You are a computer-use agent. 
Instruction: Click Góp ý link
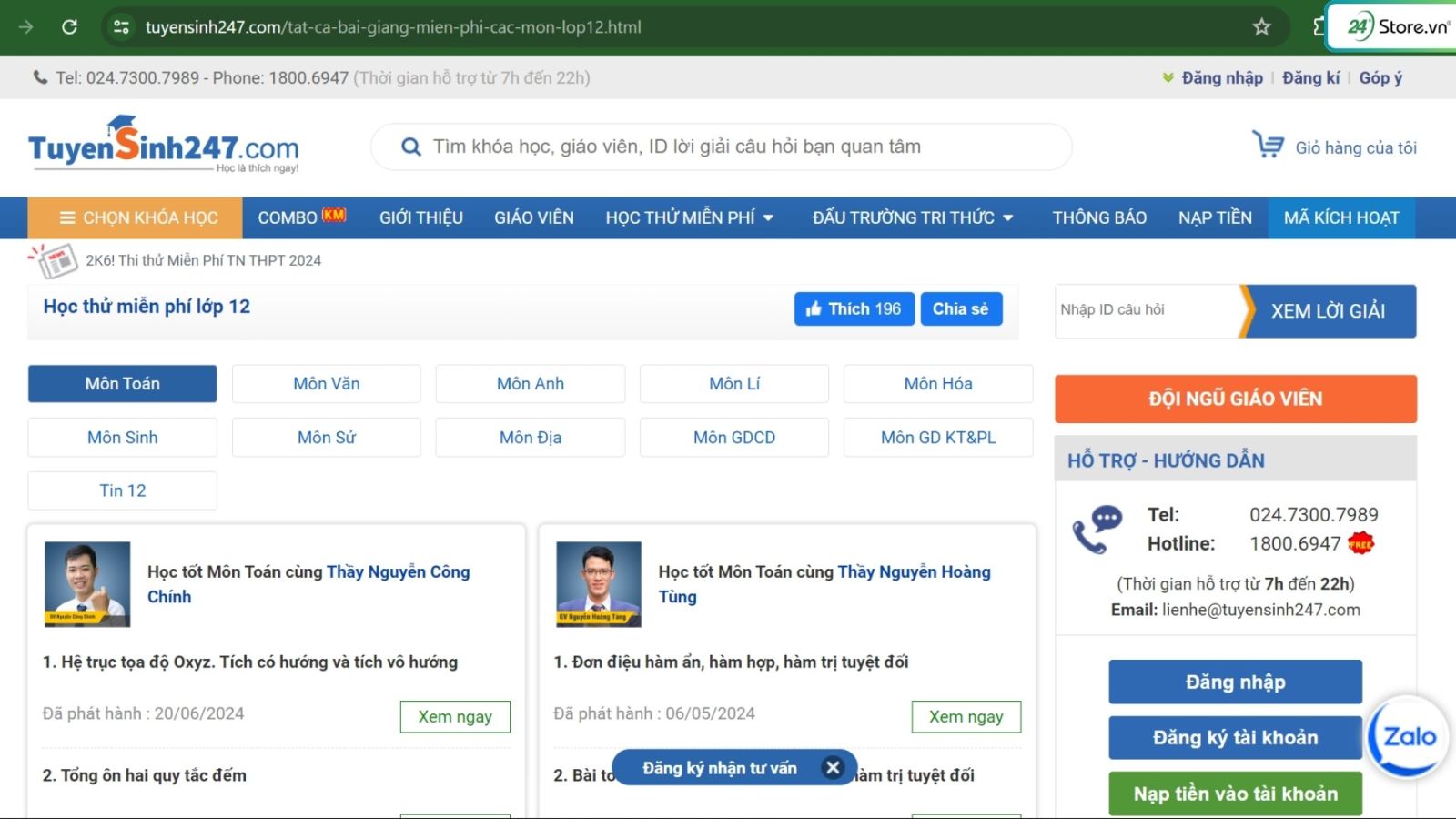(x=1380, y=78)
